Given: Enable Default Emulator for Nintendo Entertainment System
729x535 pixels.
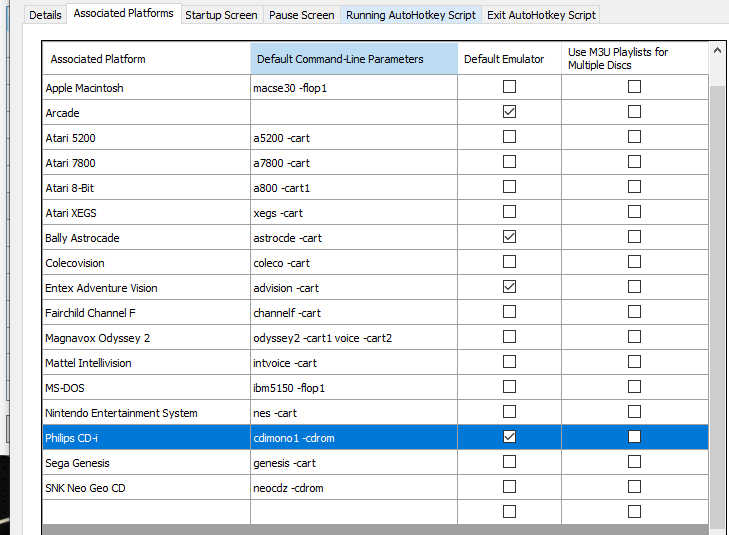Looking at the screenshot, I should [x=510, y=412].
